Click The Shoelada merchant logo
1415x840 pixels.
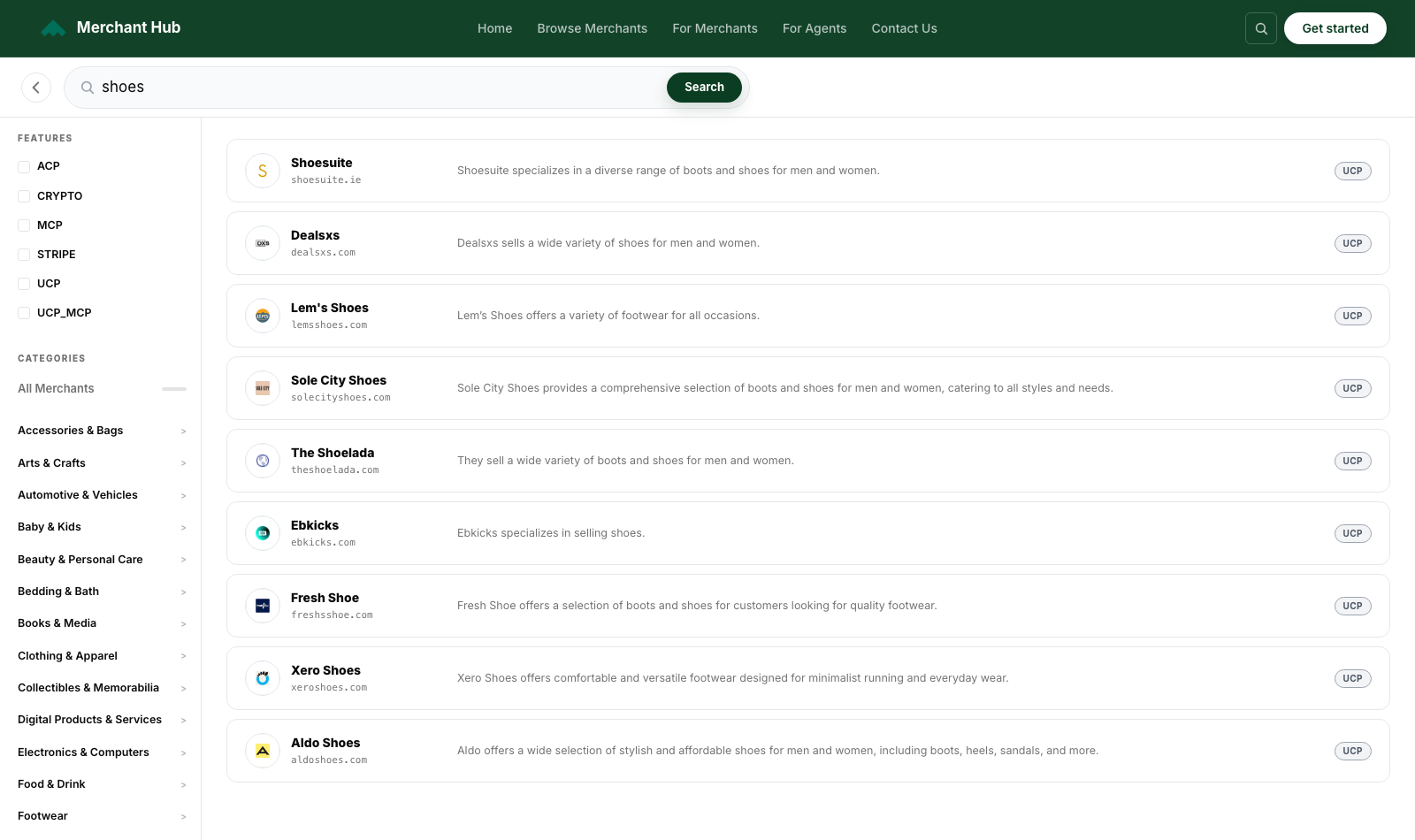point(263,461)
